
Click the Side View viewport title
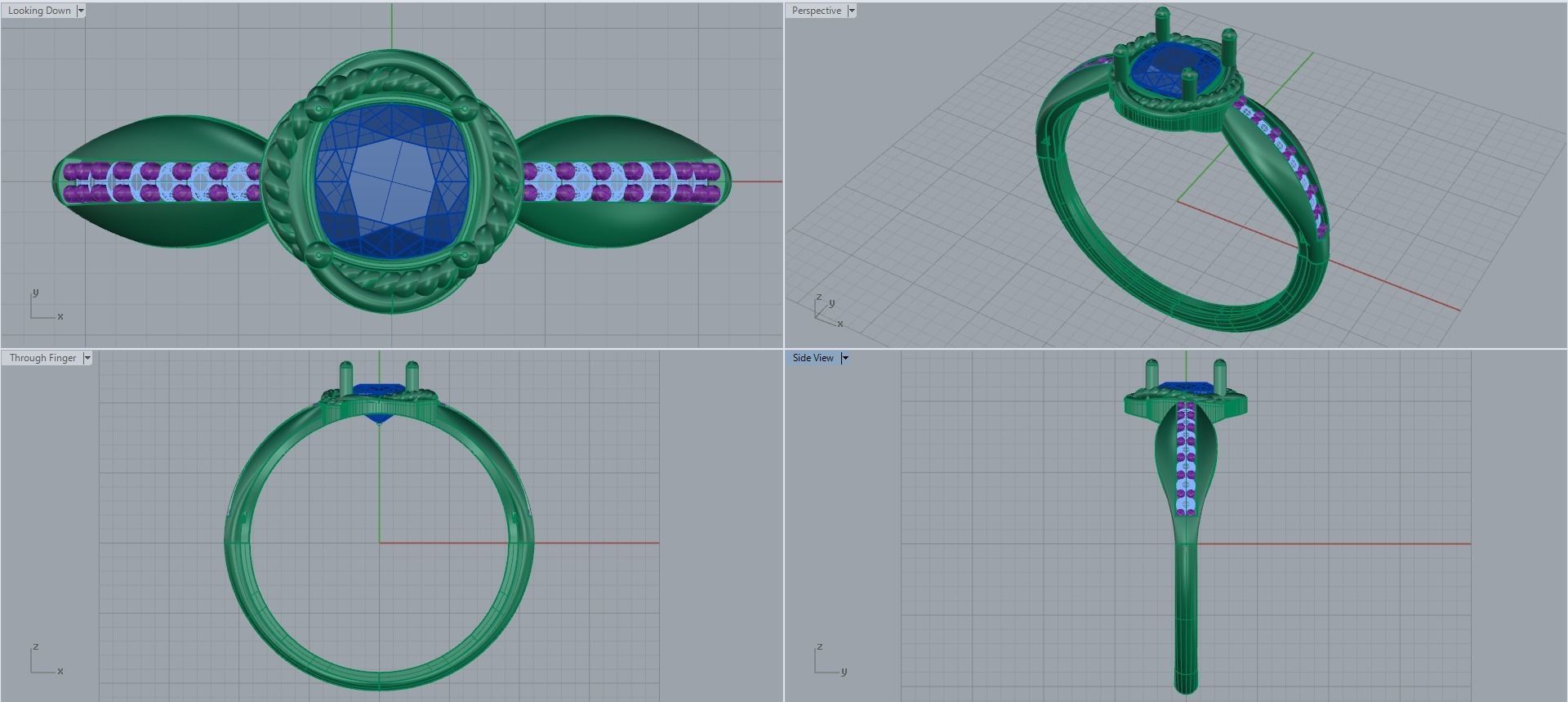[813, 358]
